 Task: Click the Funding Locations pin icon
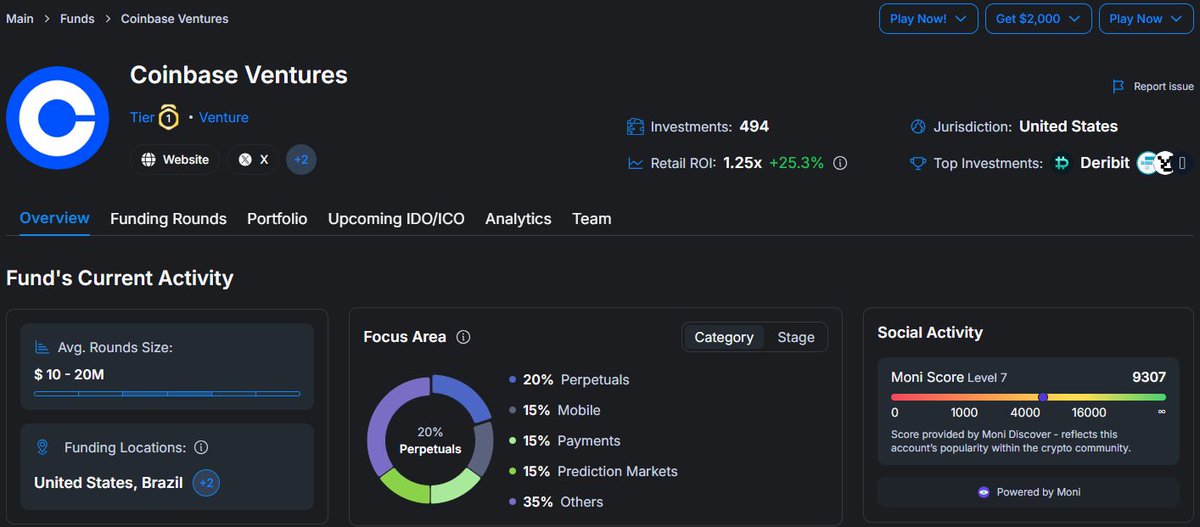click(42, 447)
